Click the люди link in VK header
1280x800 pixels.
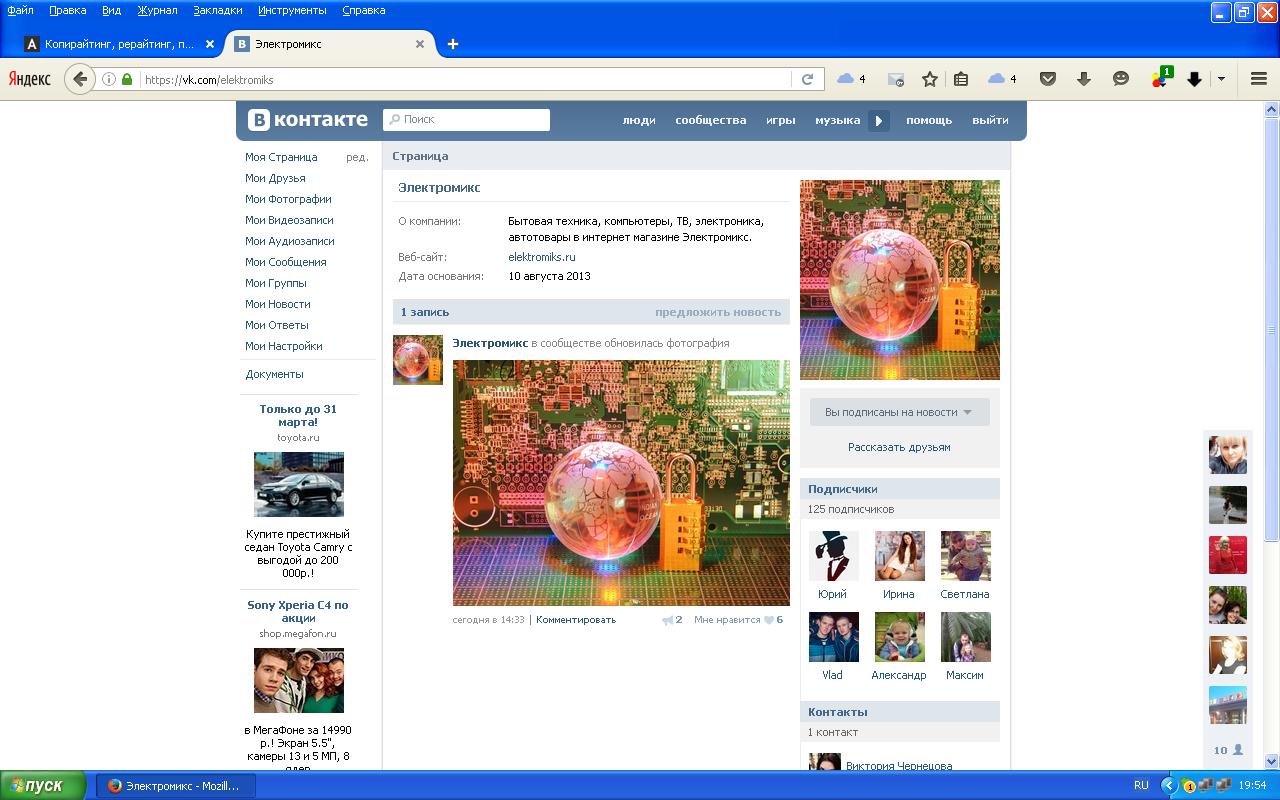click(x=639, y=120)
